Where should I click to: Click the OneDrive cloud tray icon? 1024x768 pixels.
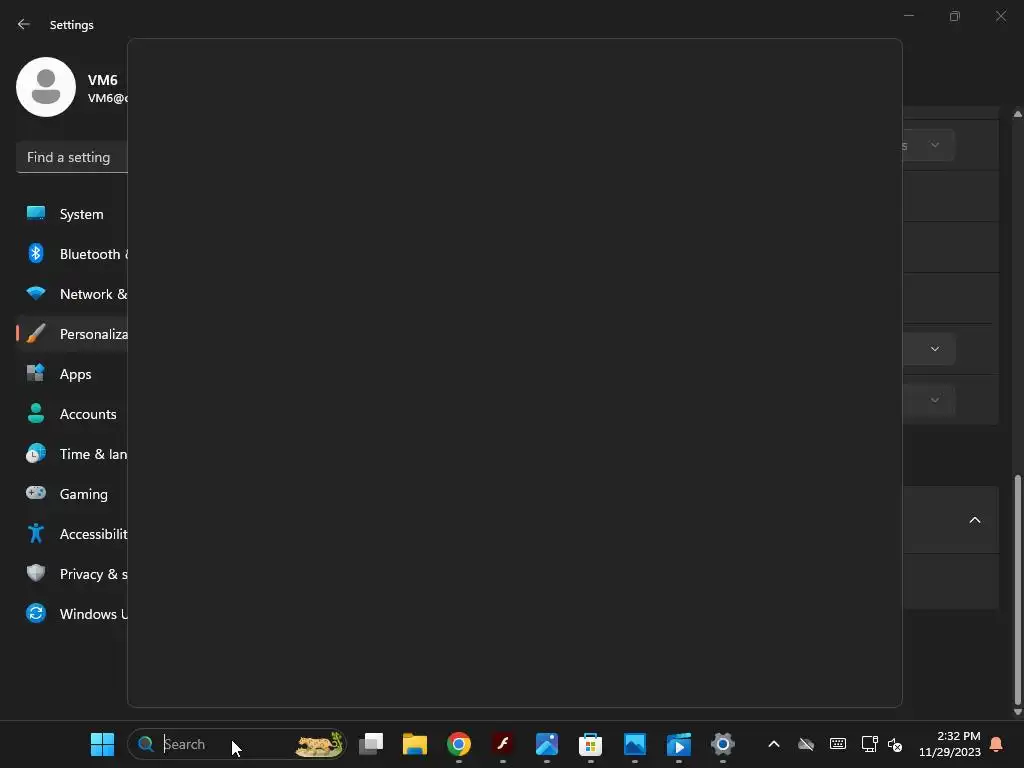[x=806, y=744]
